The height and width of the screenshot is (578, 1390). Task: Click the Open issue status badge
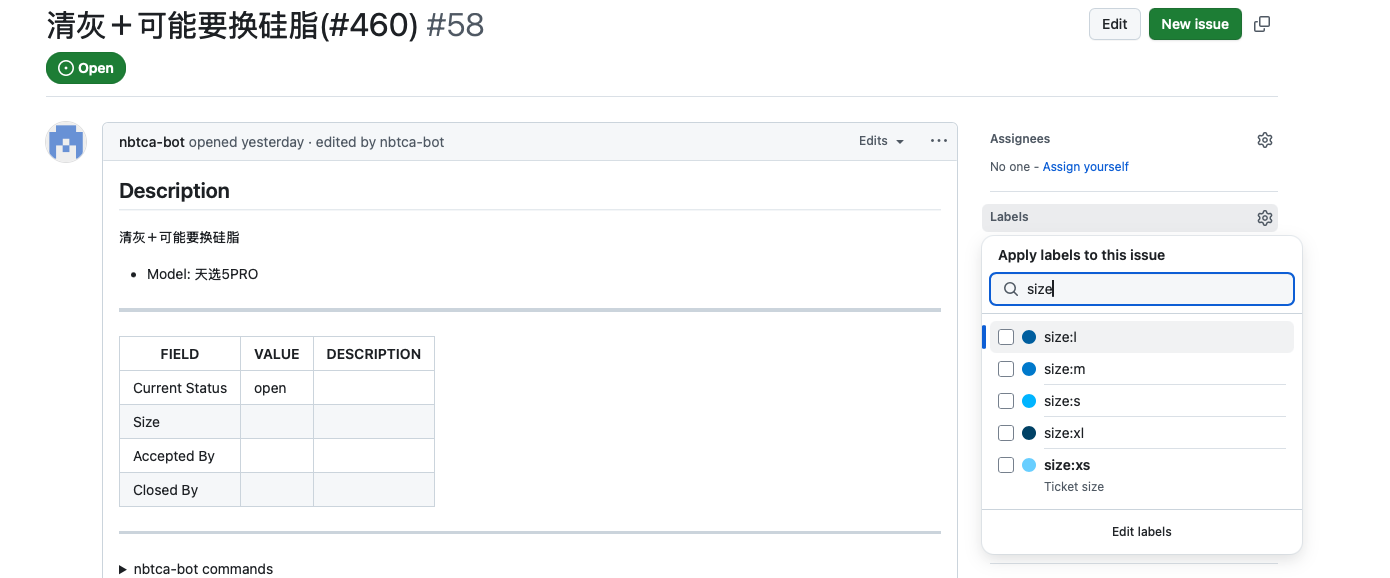click(86, 68)
